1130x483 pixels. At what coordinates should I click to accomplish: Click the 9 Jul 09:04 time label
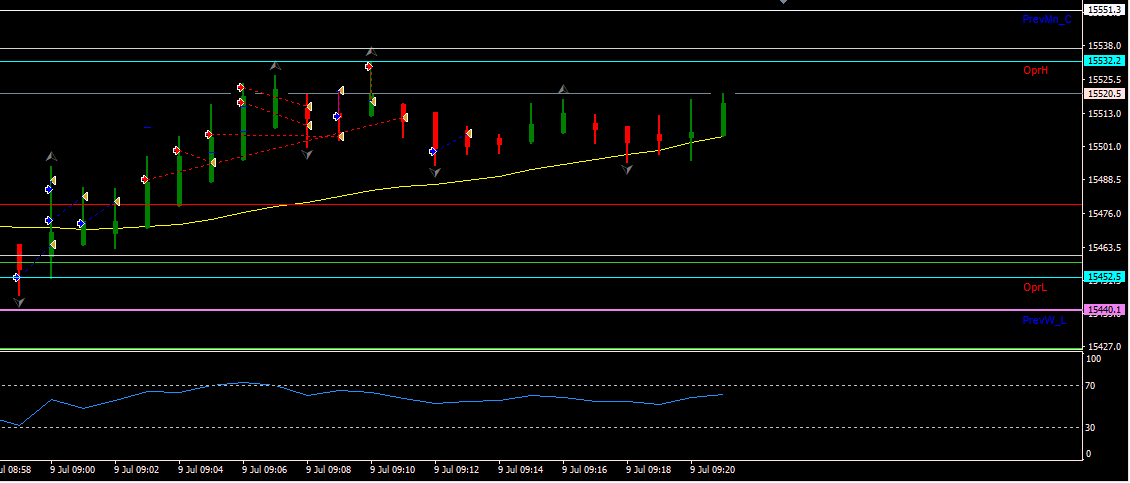click(201, 469)
